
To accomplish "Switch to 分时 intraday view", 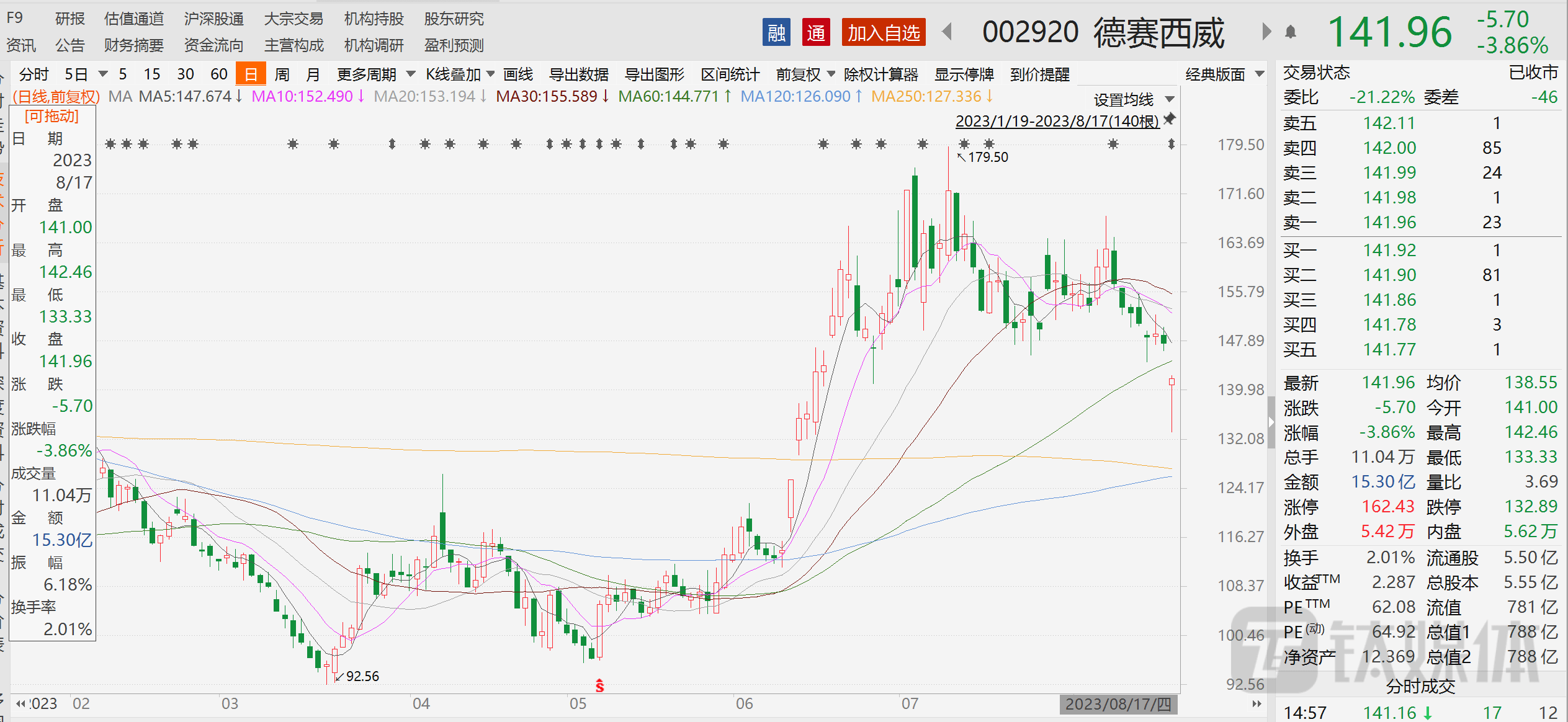I will [34, 74].
